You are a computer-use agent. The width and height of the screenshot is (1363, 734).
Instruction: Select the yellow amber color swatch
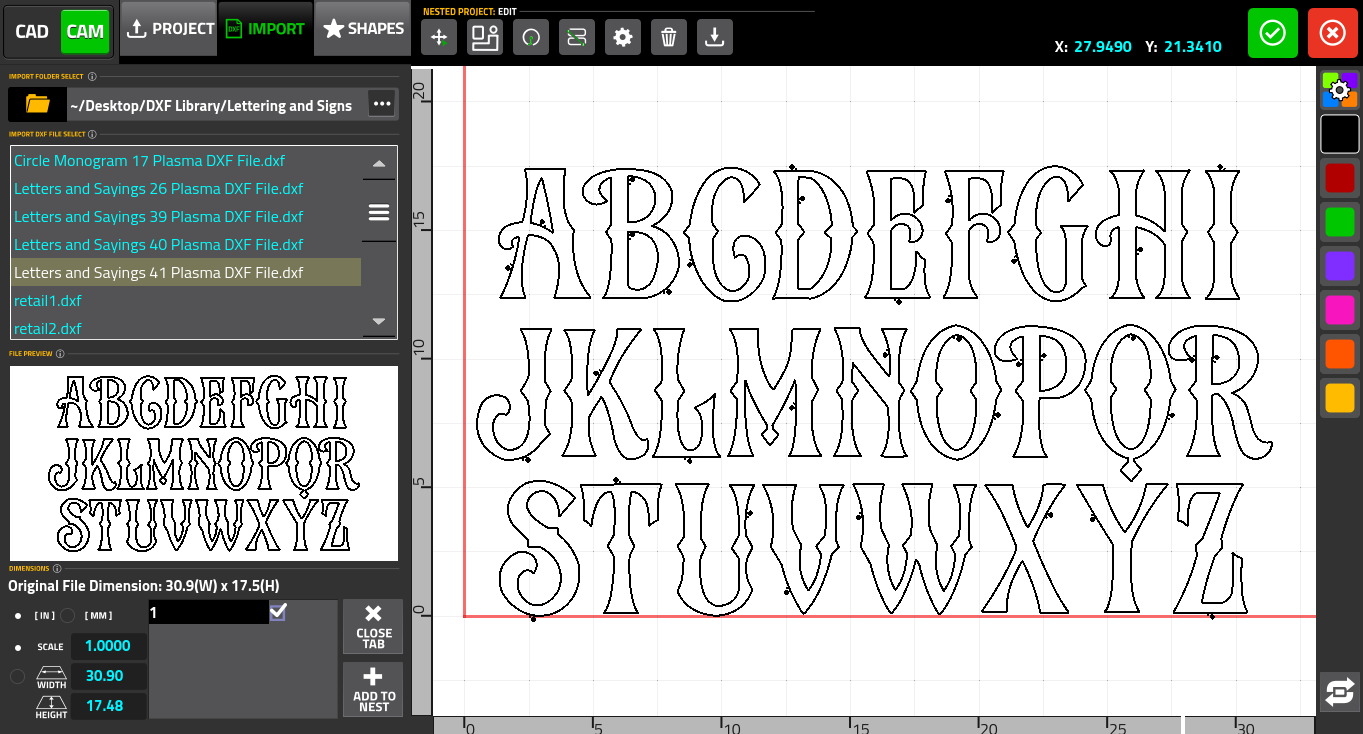[1340, 398]
